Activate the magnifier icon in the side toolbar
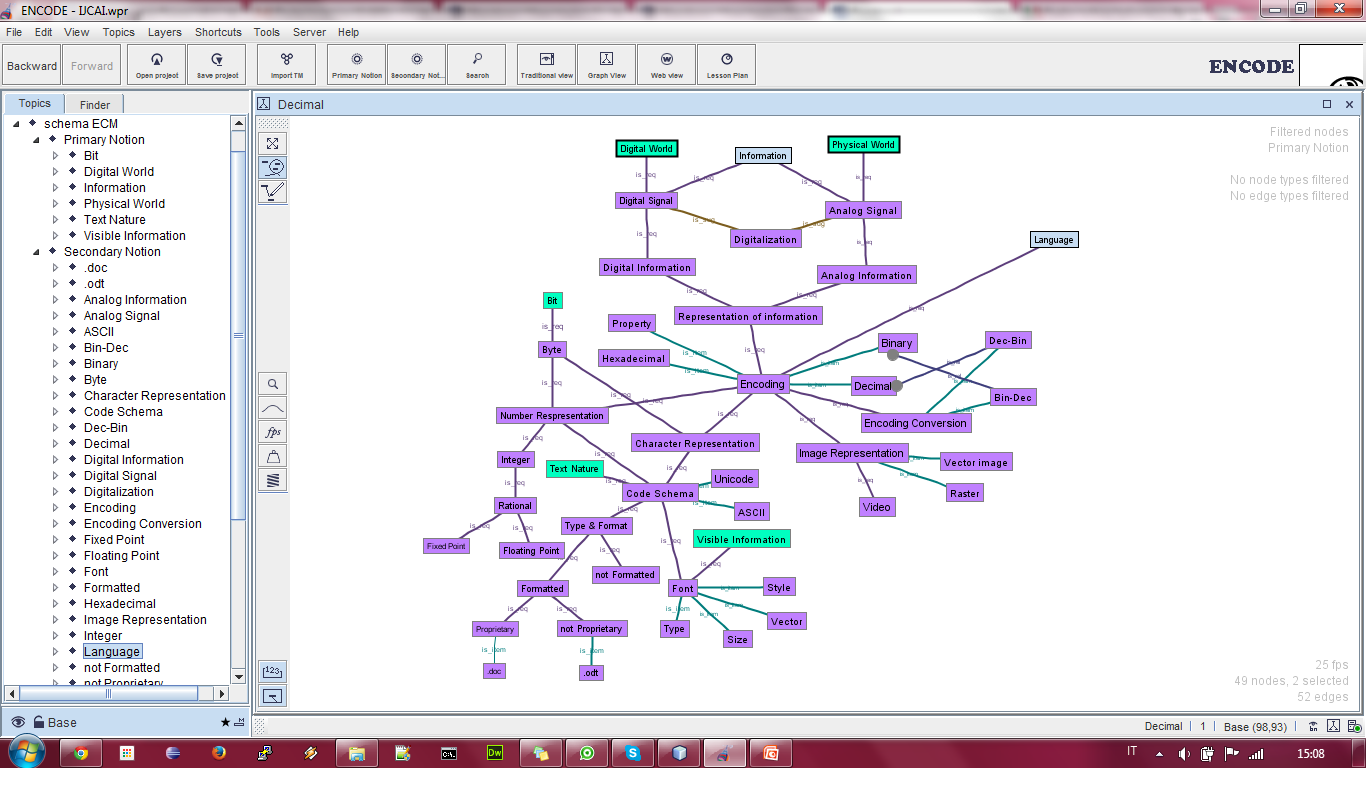Image resolution: width=1366 pixels, height=788 pixels. click(x=272, y=383)
